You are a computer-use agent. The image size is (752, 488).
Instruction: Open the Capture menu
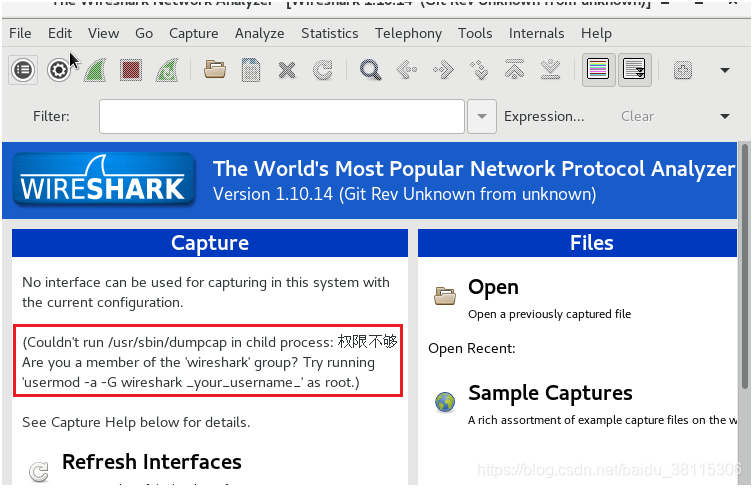(x=194, y=34)
